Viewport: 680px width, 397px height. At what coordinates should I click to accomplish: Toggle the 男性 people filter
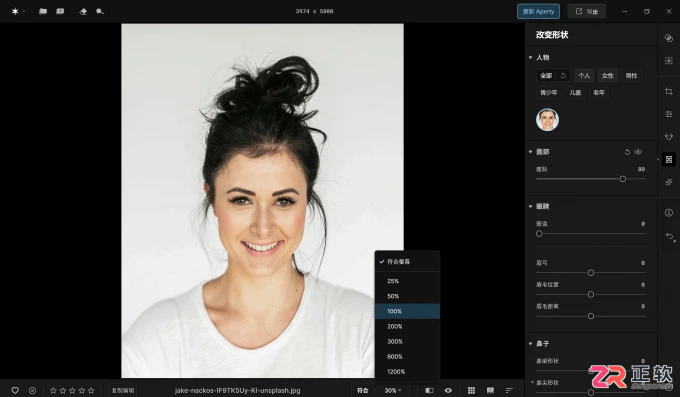click(631, 75)
